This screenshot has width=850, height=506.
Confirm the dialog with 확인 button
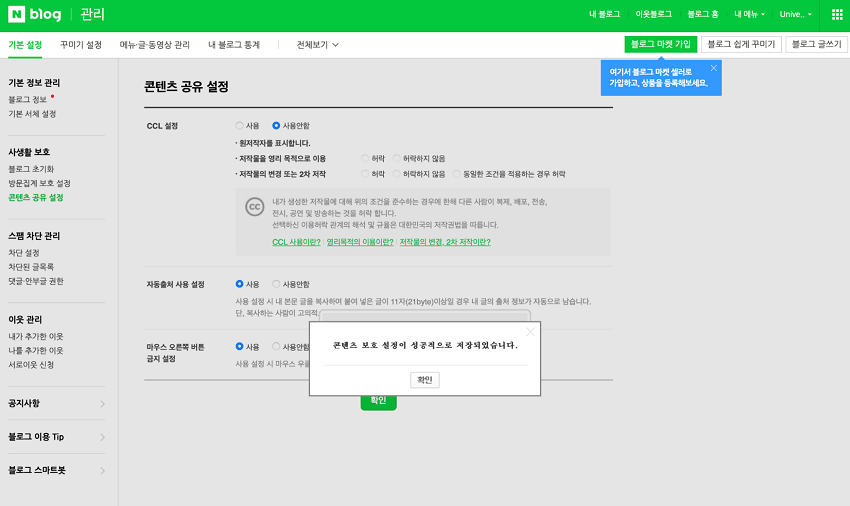(424, 380)
